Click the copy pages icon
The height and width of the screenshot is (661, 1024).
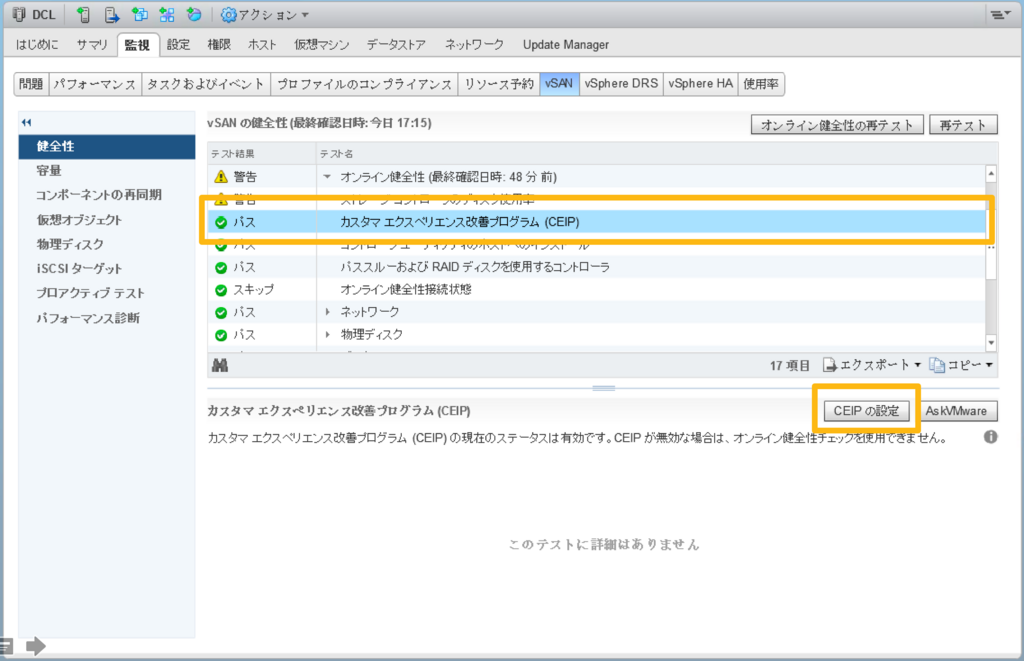pyautogui.click(x=936, y=365)
